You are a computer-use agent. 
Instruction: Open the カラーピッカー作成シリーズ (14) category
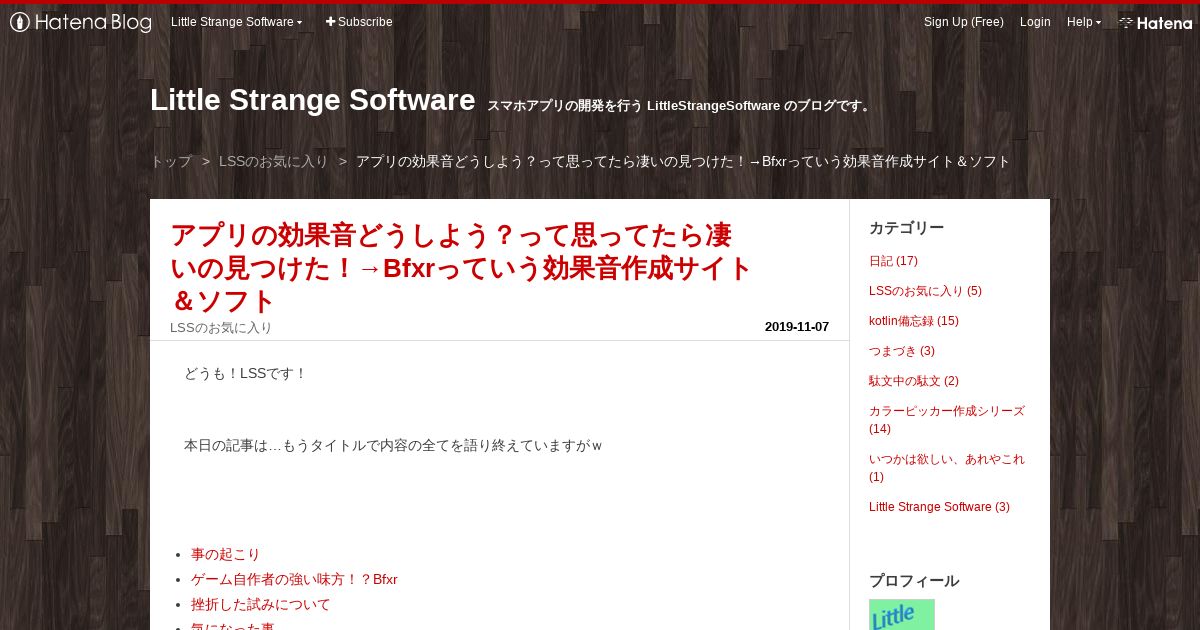pos(947,420)
